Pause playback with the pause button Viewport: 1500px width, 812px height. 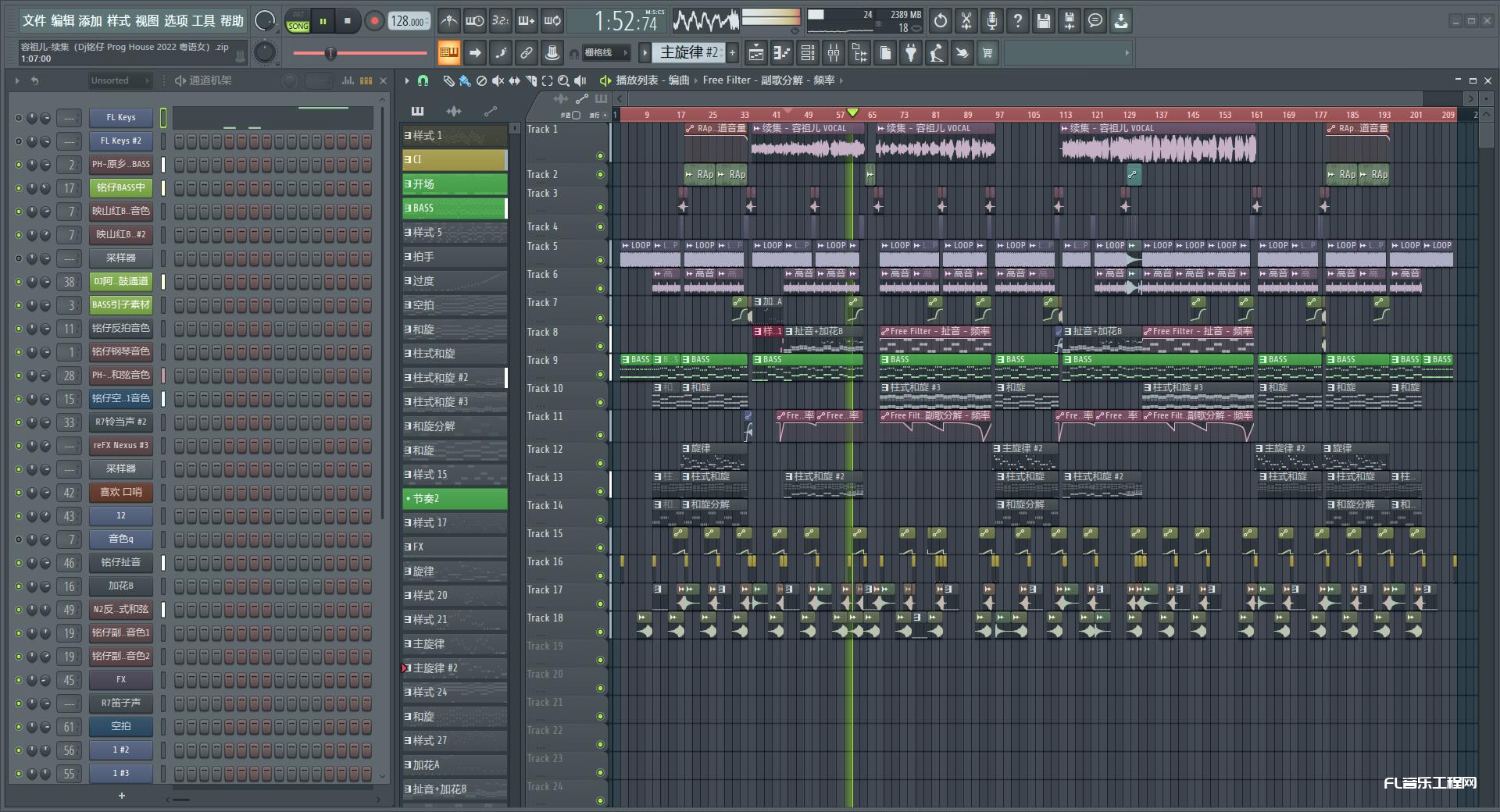323,21
